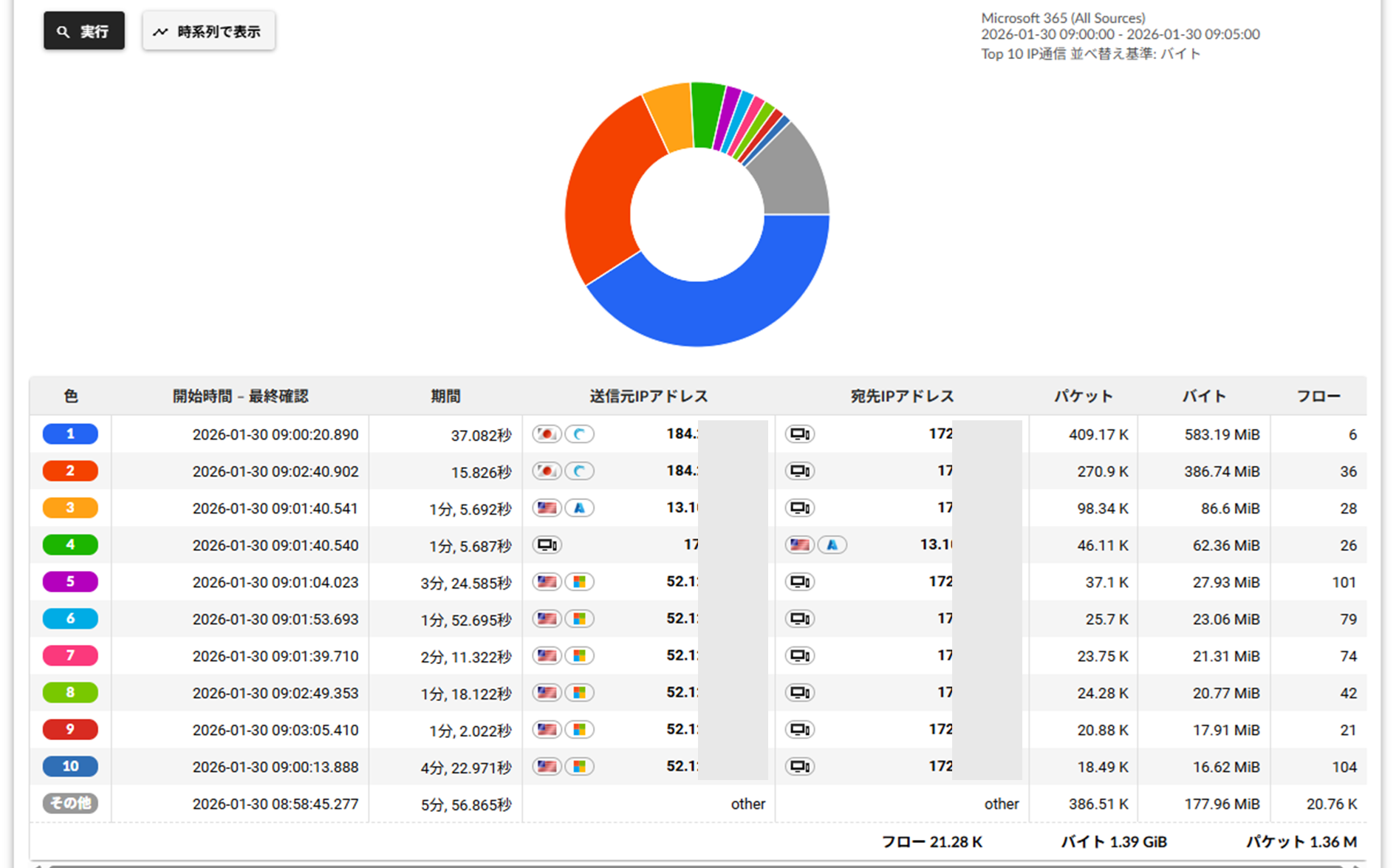Screen dimensions: 1396x868
Task: Click the Microsoft logo icon in row 9
Action: [x=580, y=730]
